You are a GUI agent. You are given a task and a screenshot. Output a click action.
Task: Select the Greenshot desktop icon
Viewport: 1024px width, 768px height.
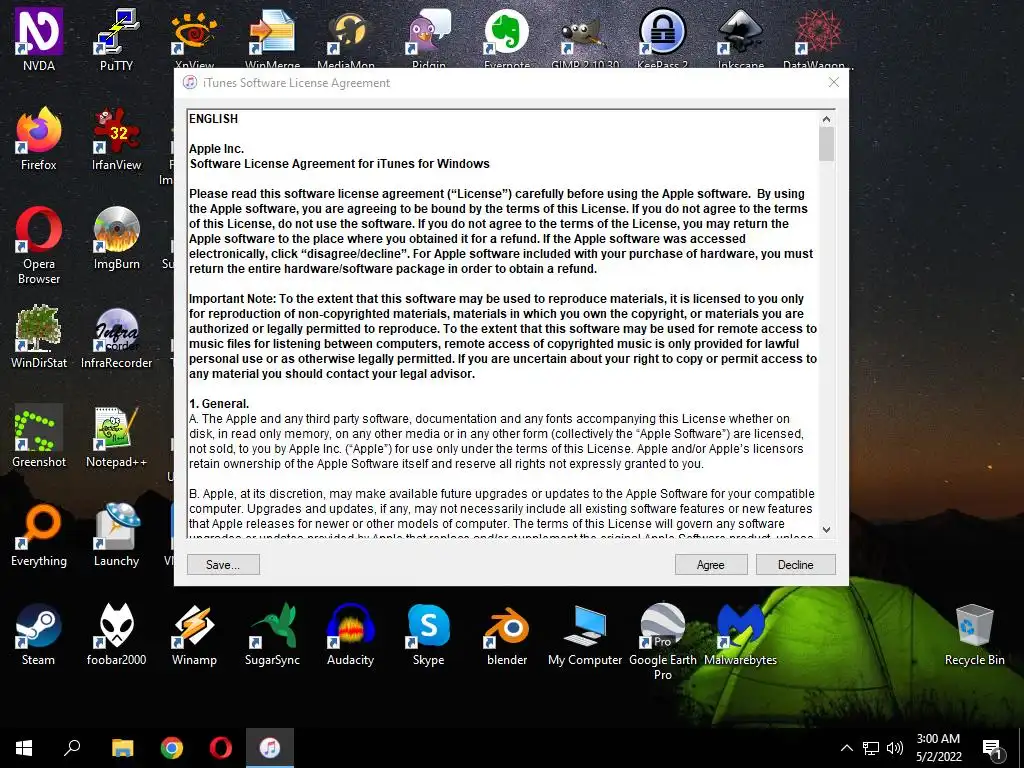point(39,436)
